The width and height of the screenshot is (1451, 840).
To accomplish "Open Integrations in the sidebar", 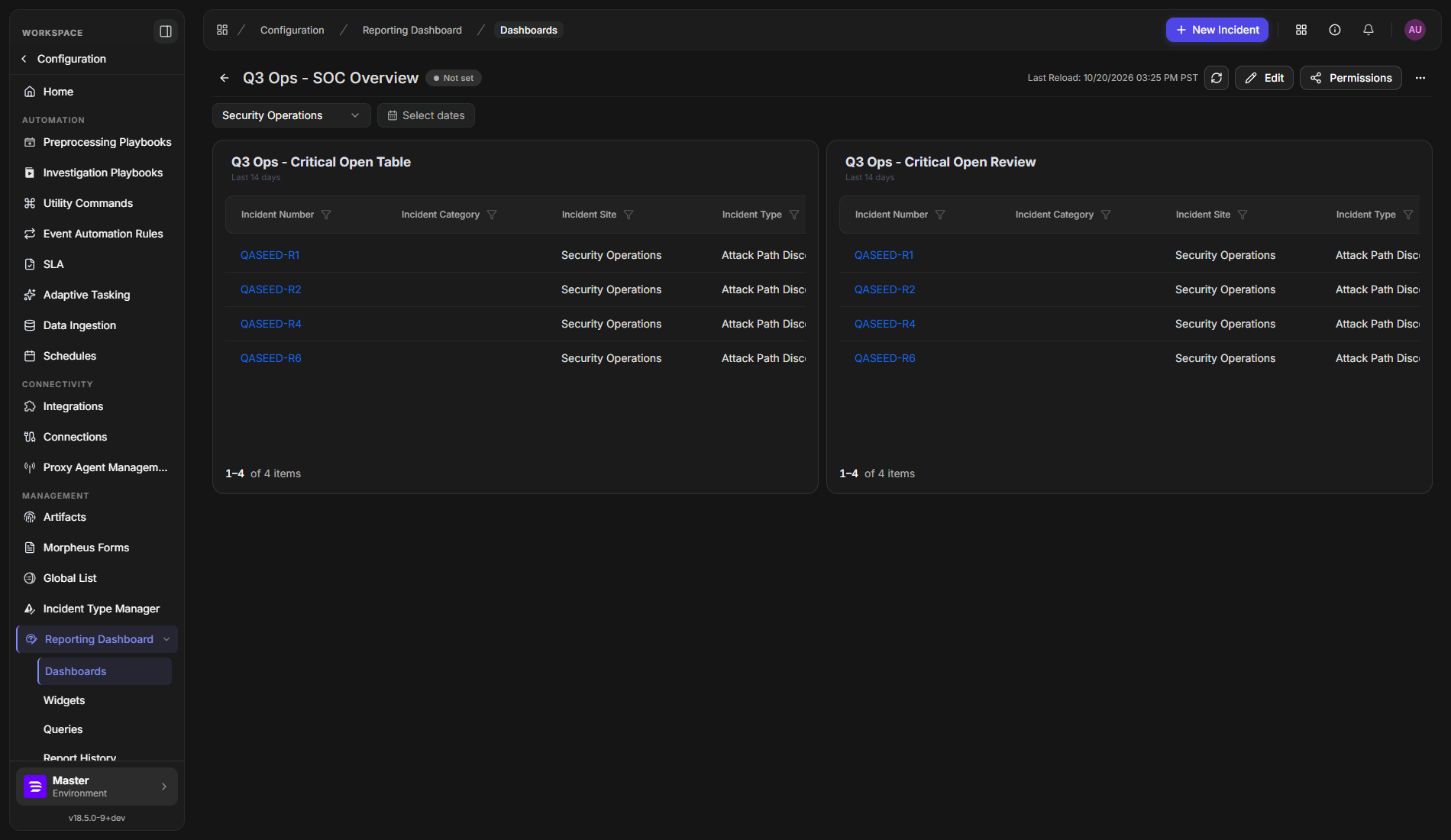I will tap(97, 406).
